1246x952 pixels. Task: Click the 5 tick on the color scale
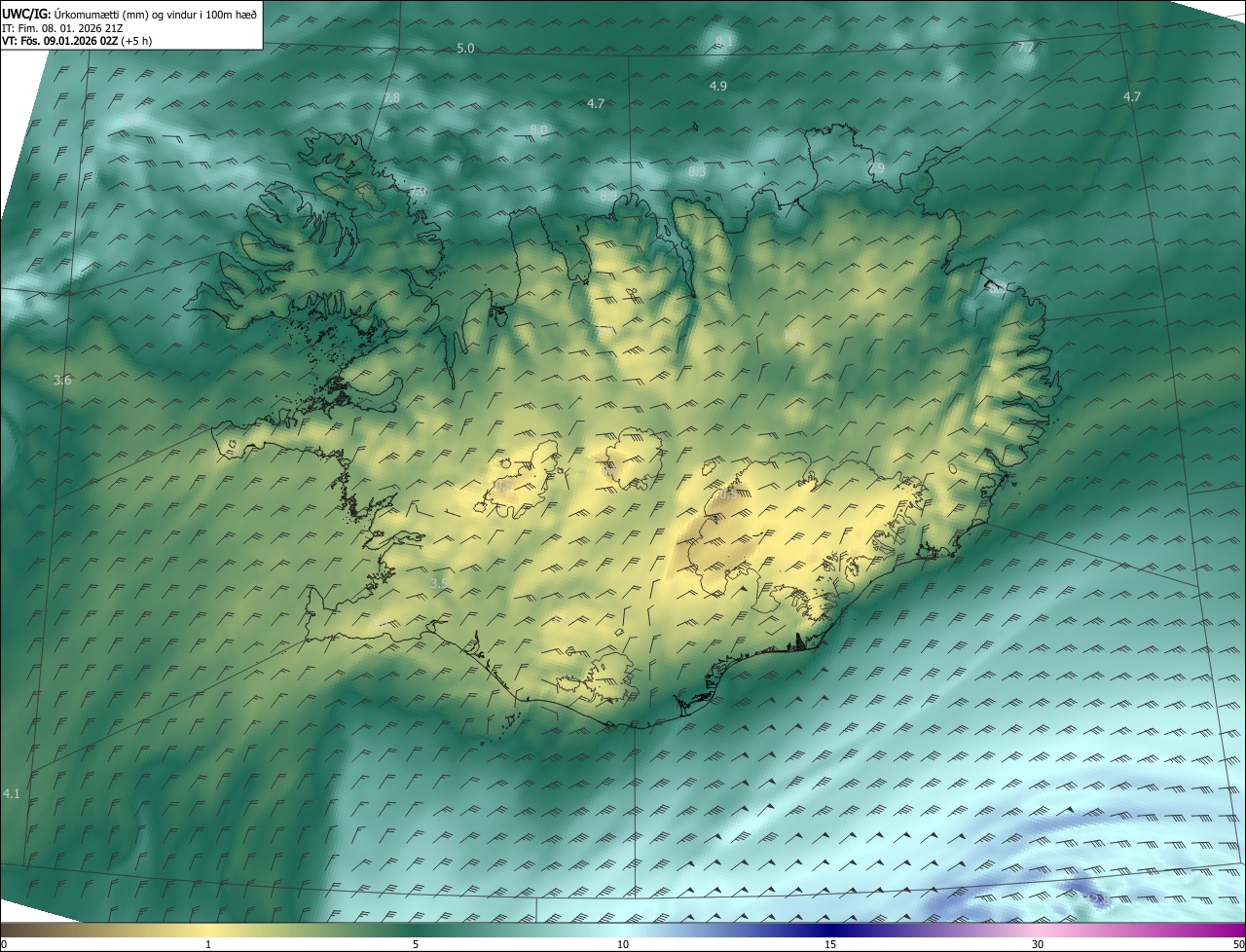416,945
